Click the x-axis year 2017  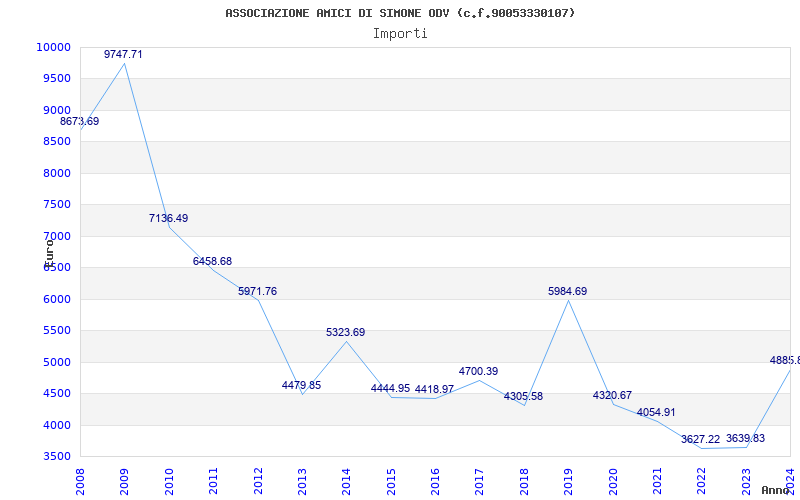click(x=480, y=481)
